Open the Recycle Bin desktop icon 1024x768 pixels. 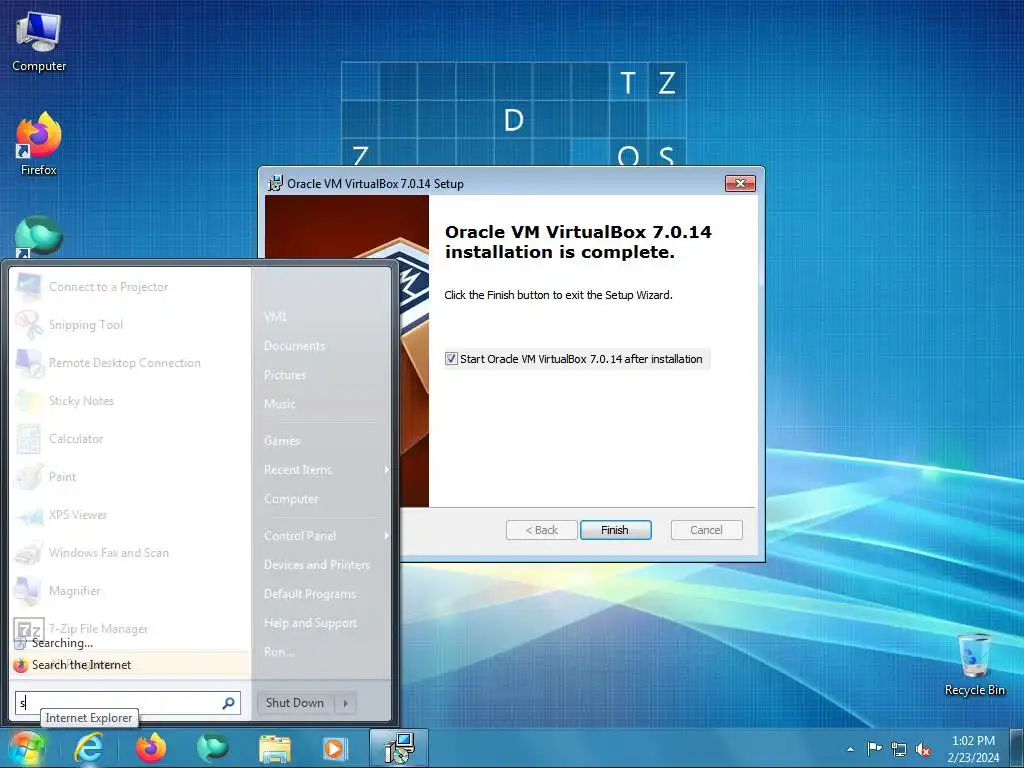974,664
